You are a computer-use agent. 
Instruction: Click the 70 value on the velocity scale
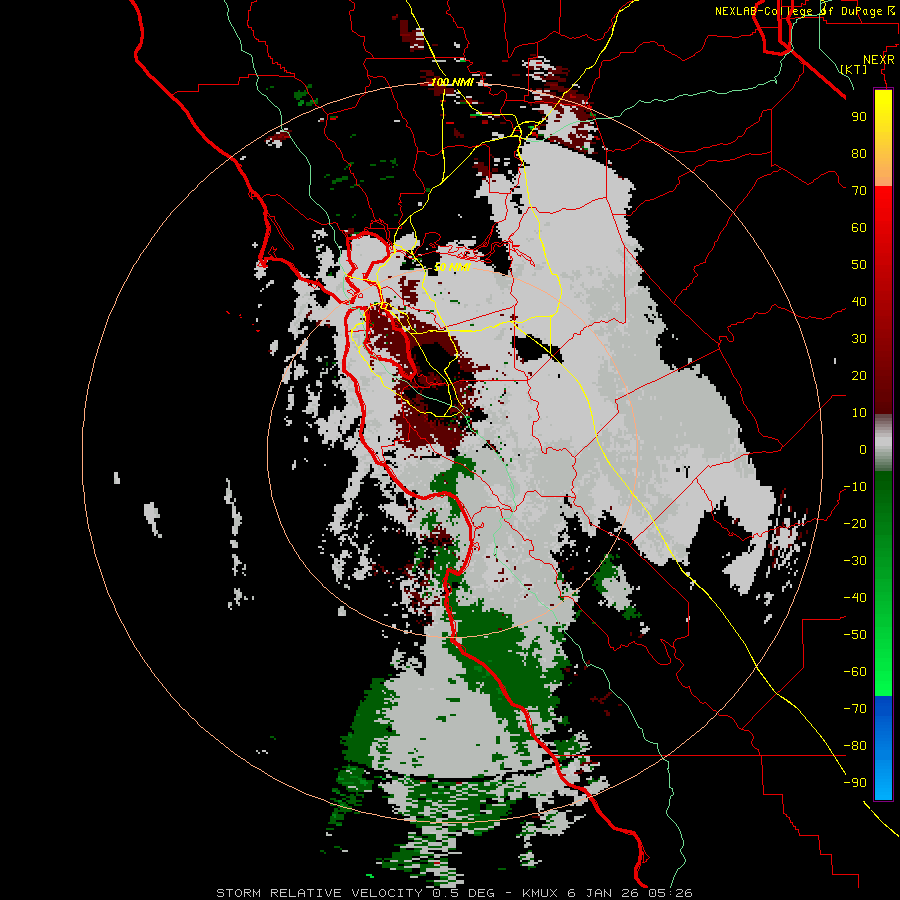coord(859,191)
